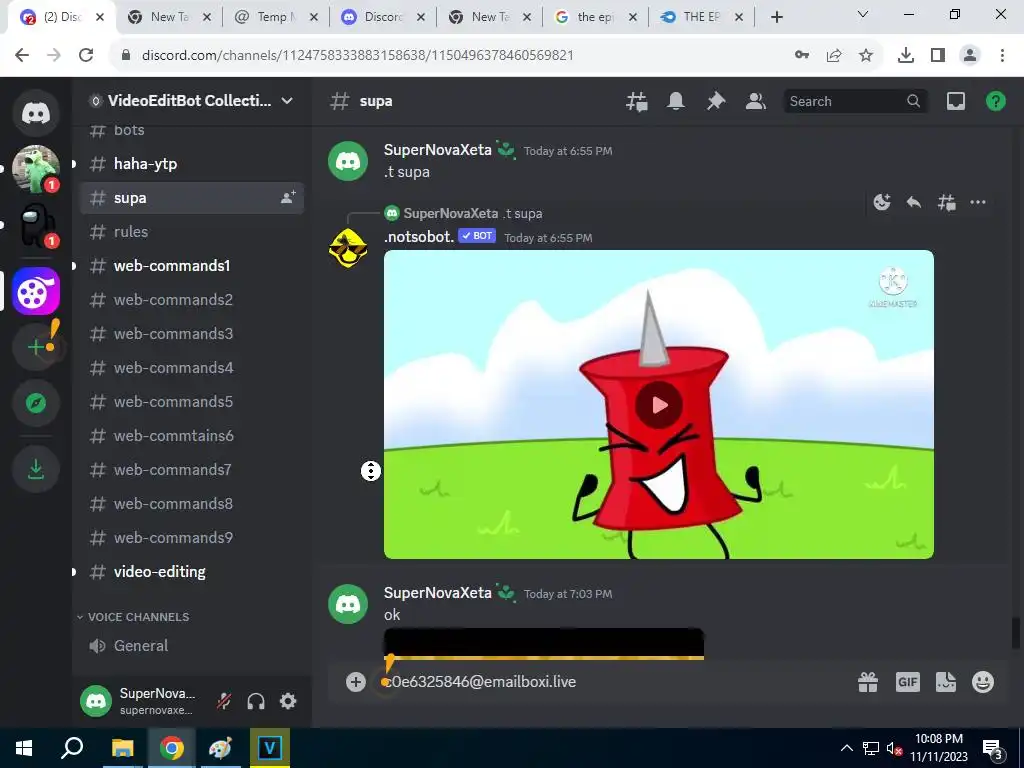The height and width of the screenshot is (768, 1024).
Task: Open a new browser tab
Action: point(776,17)
